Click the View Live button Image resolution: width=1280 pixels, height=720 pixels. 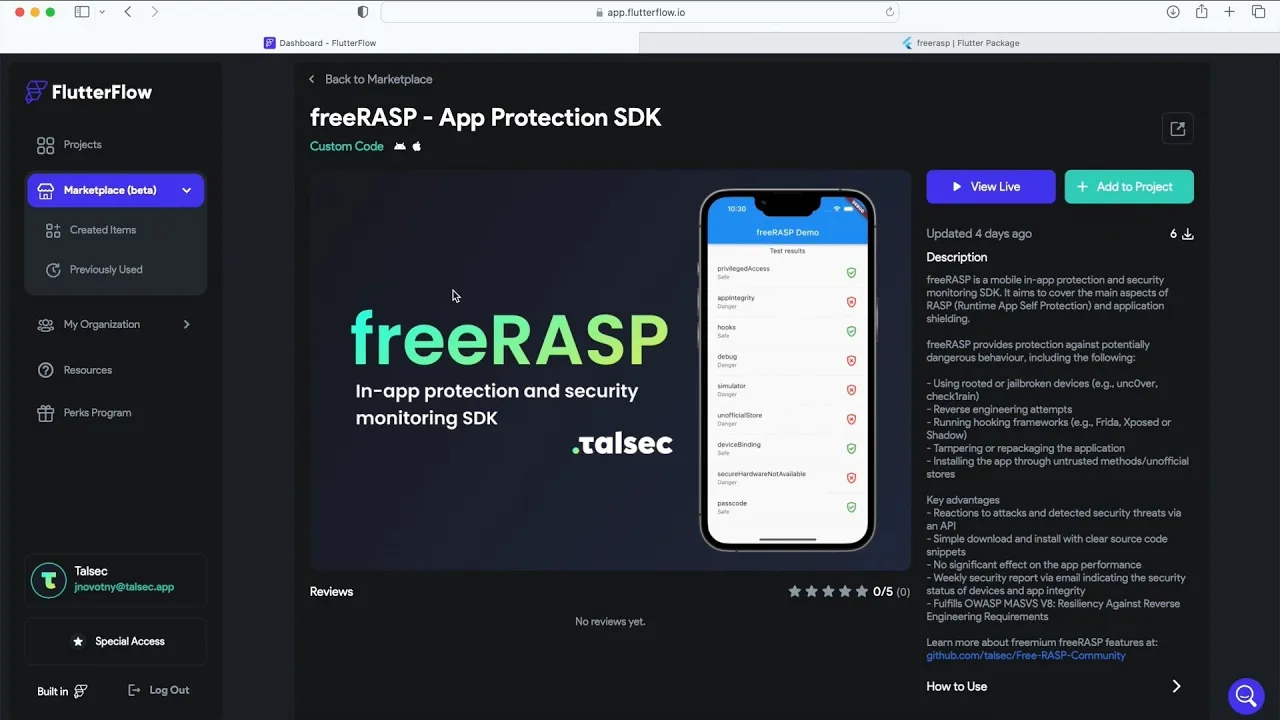point(990,187)
